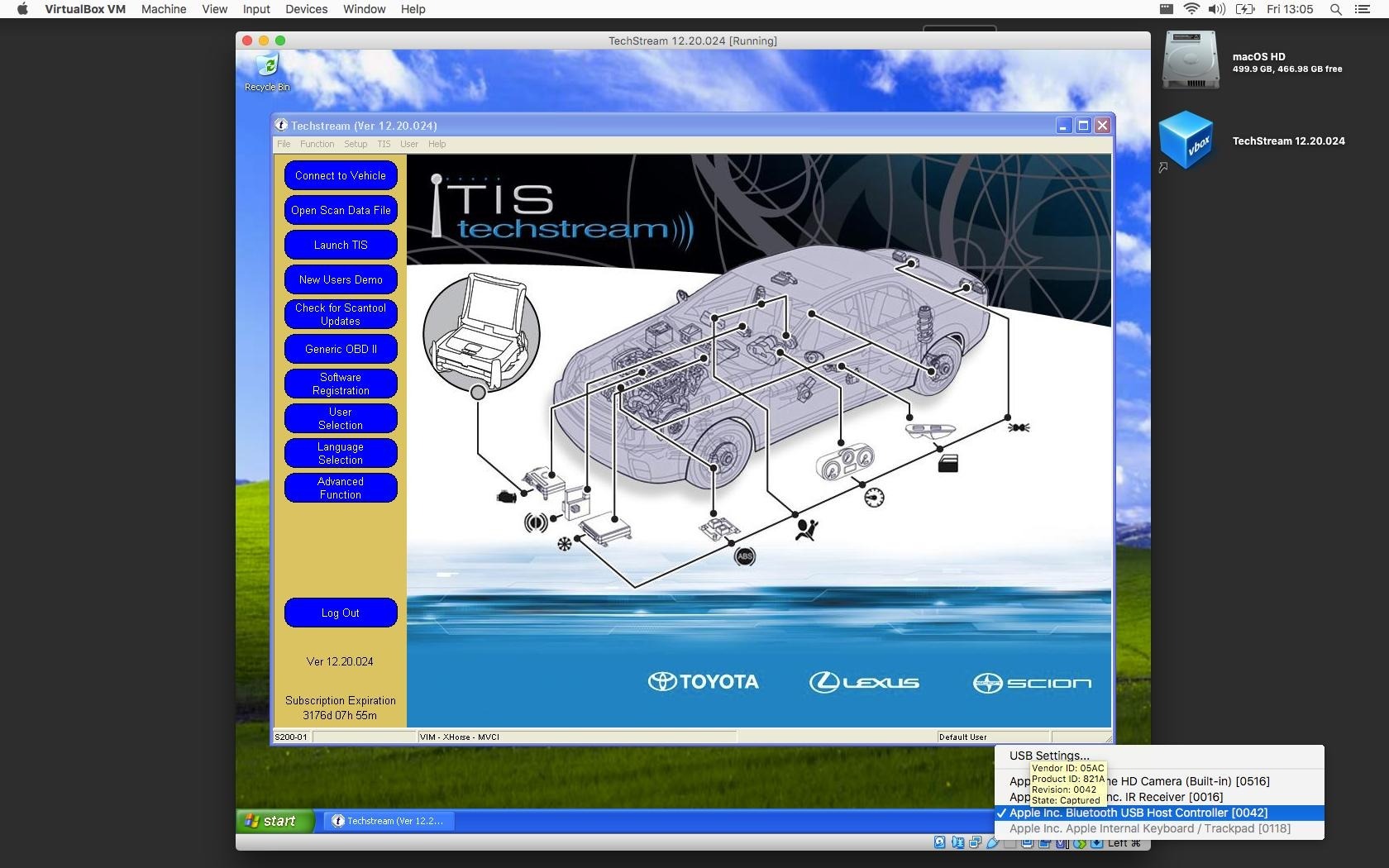Open the Apple menu
This screenshot has width=1389, height=868.
(22, 9)
